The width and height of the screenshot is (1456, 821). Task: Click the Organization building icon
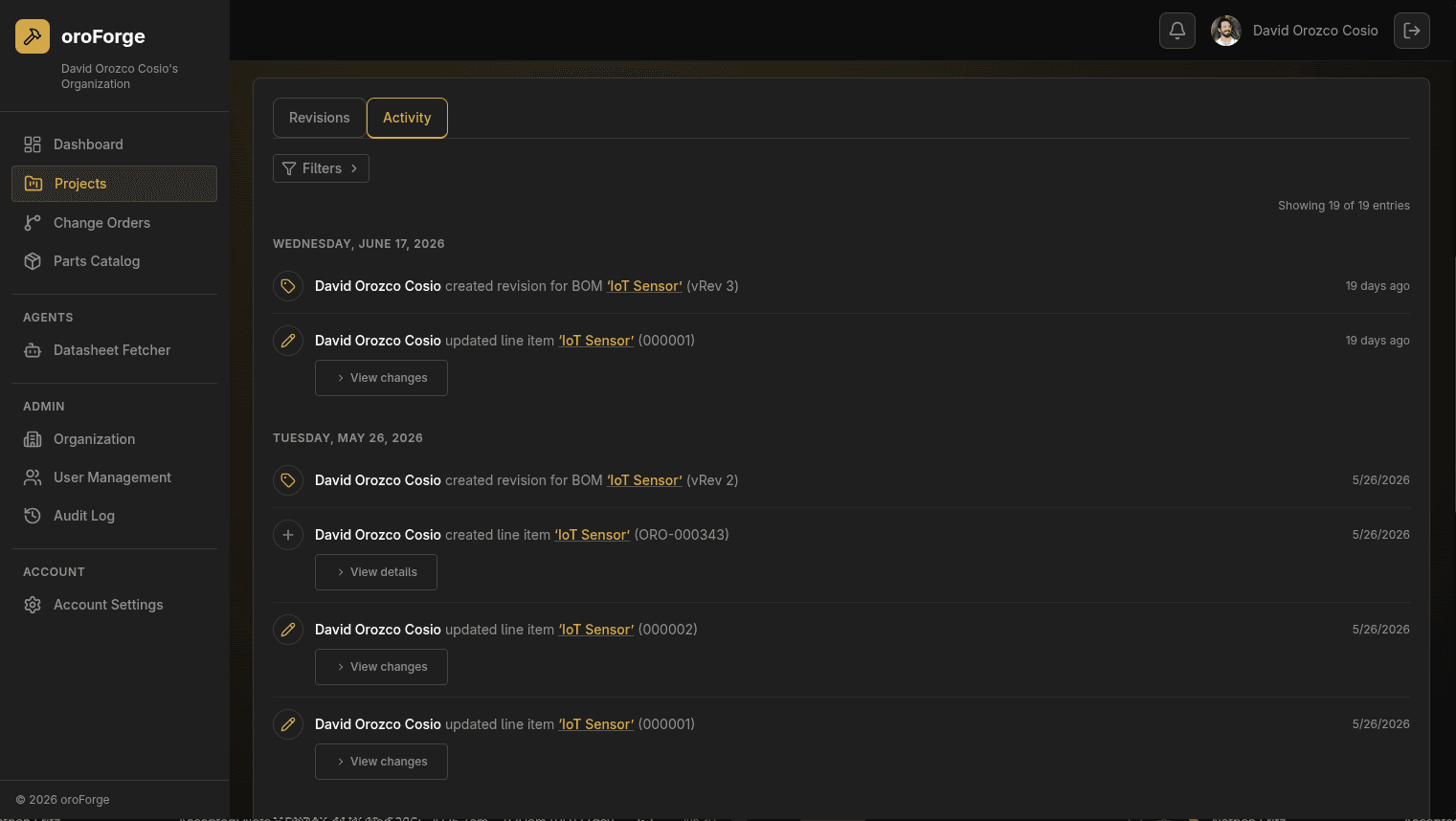33,439
